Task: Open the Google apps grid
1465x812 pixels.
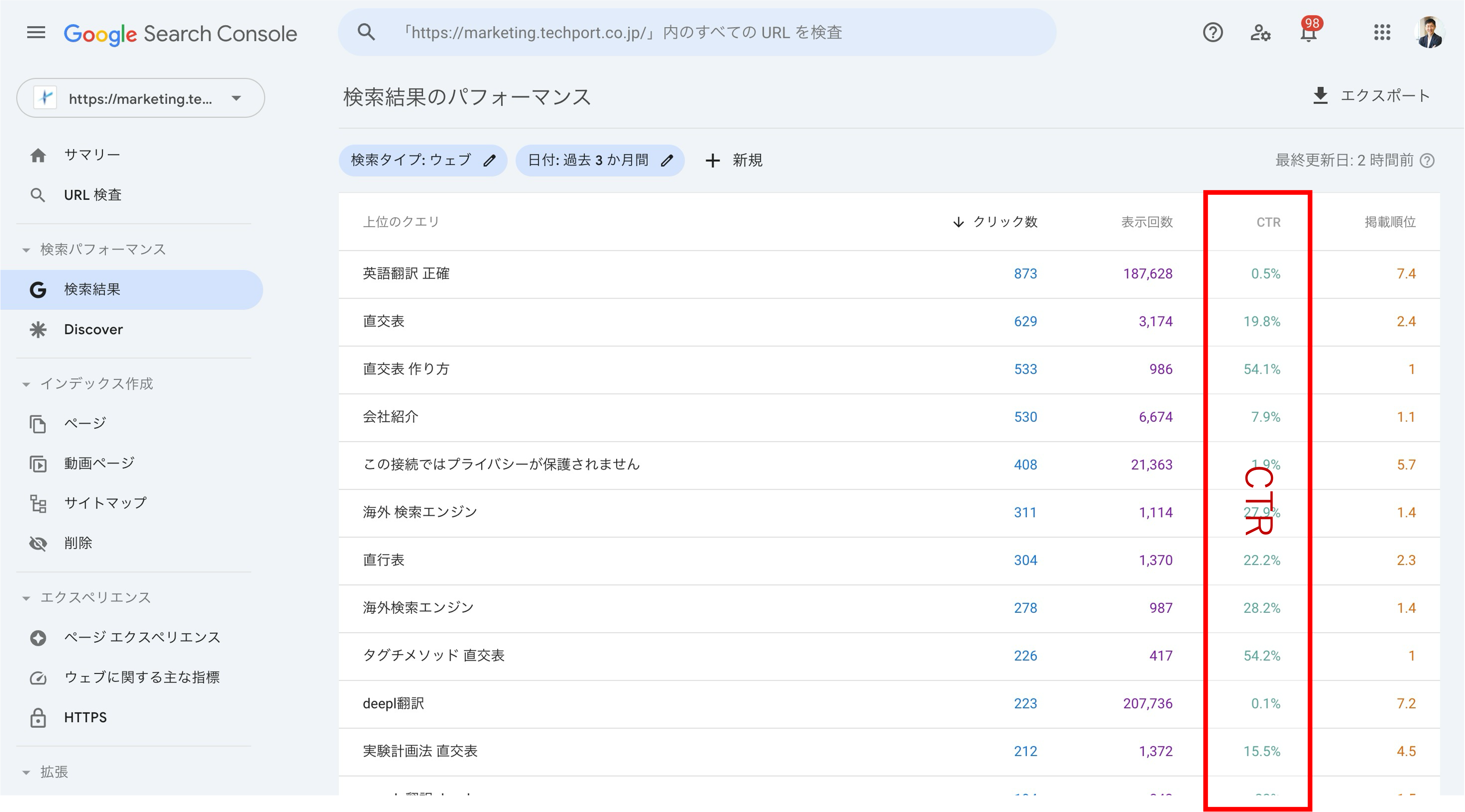Action: (x=1382, y=32)
